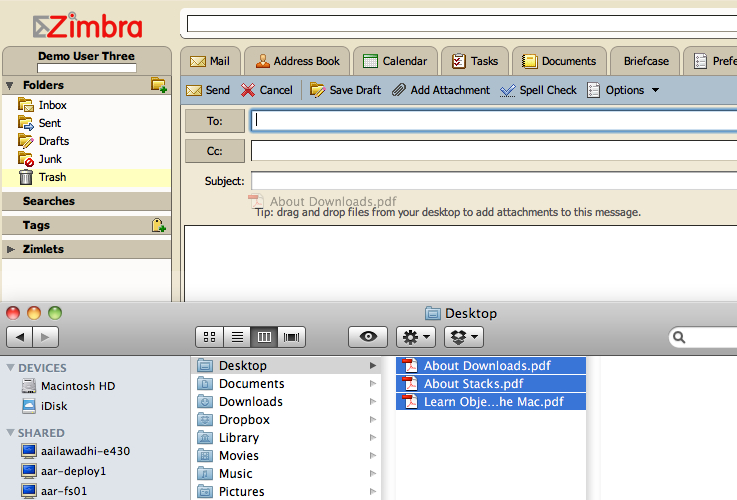Add a new tag with Tags plus icon
The height and width of the screenshot is (500, 737).
[x=159, y=225]
